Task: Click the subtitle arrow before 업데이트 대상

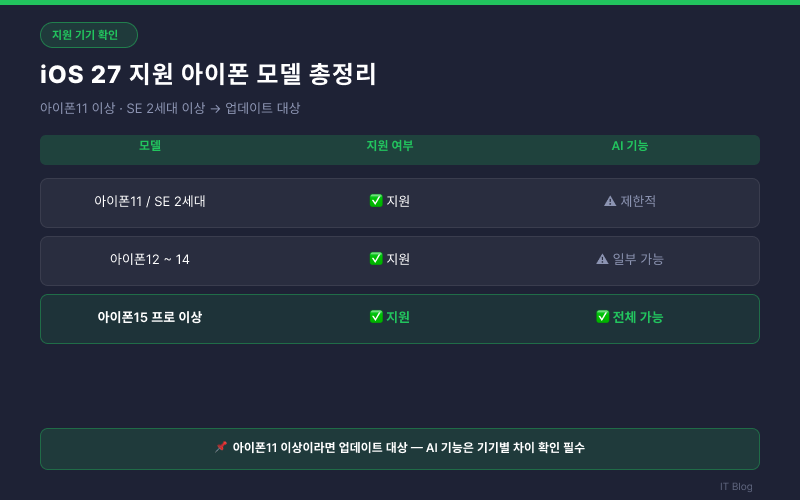Action: [215, 109]
